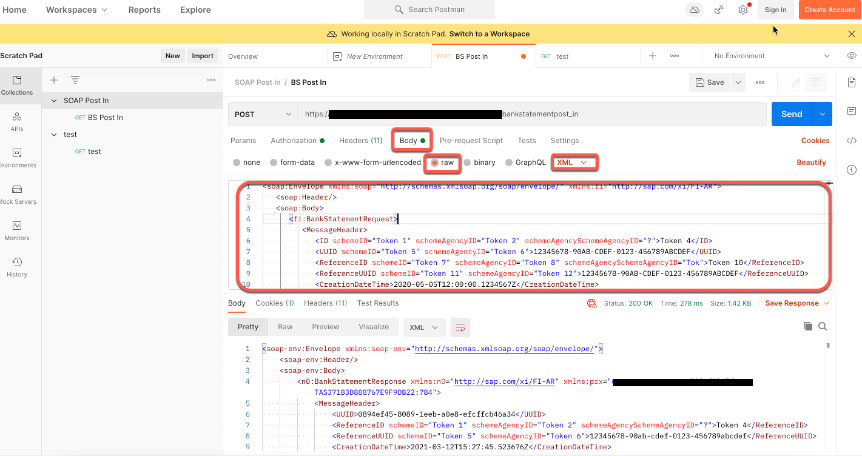Click the Environments sidebar icon

tap(16, 156)
